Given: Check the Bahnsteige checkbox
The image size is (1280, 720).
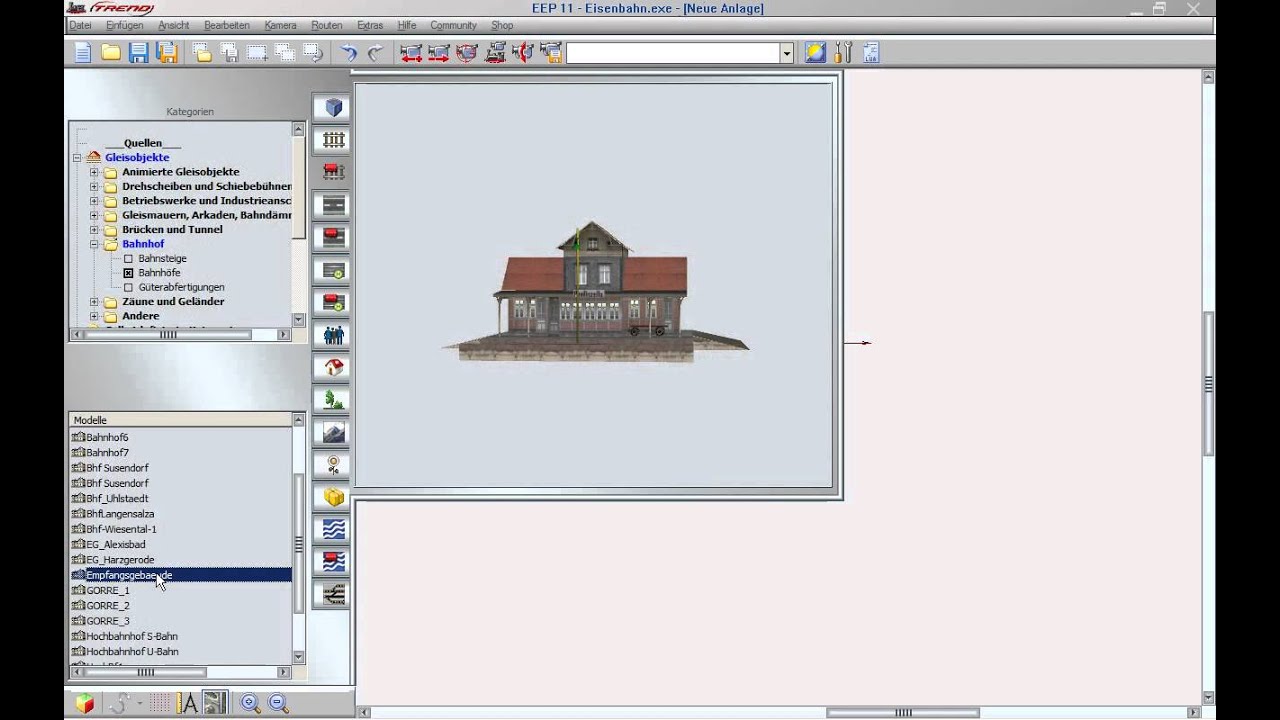Looking at the screenshot, I should (x=128, y=258).
